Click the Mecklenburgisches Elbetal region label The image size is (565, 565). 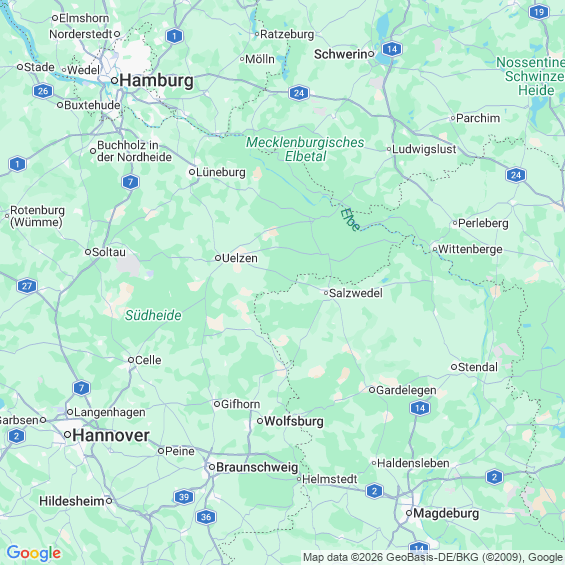click(305, 149)
